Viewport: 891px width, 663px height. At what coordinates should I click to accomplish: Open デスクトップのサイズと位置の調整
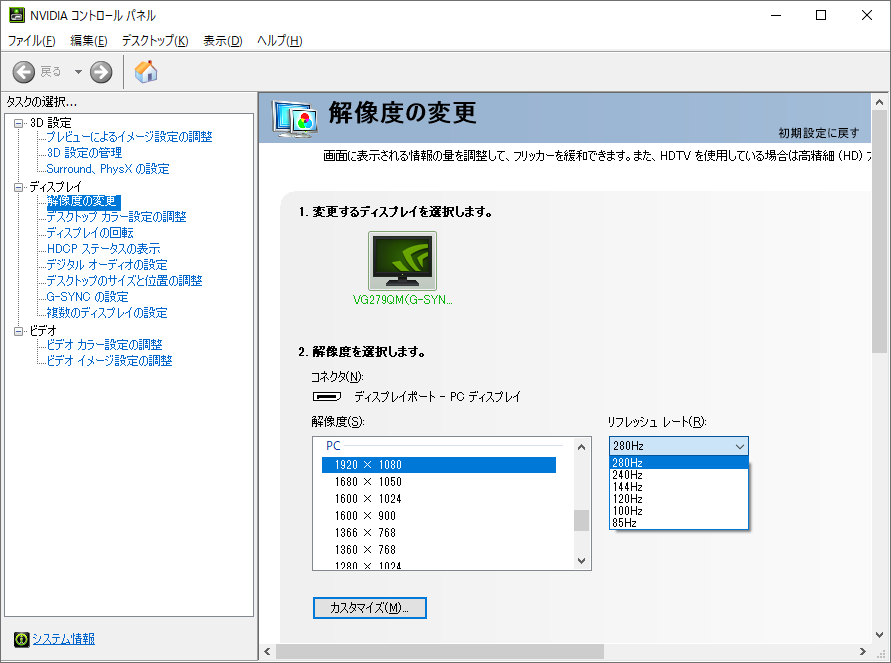(124, 281)
